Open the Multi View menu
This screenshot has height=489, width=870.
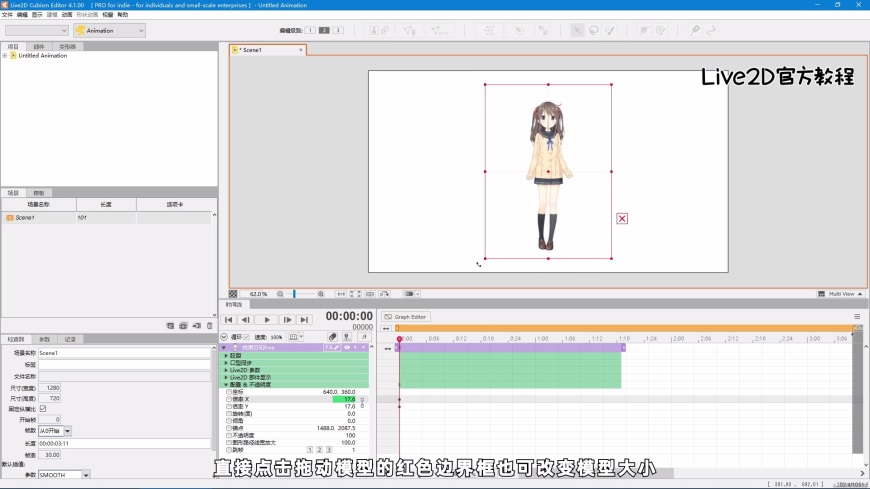click(x=840, y=294)
